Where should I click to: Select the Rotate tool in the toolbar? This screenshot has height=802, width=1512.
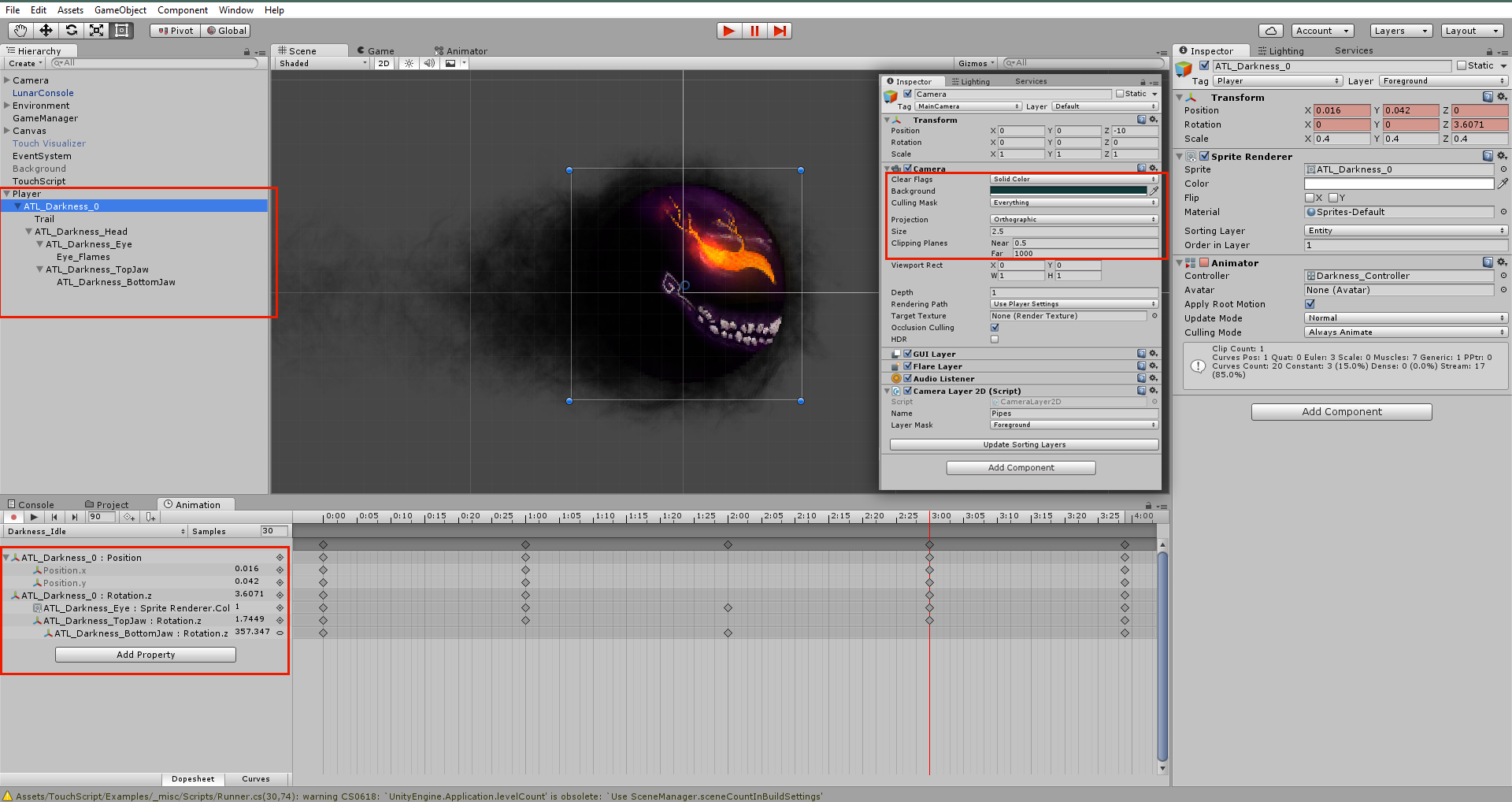point(71,31)
